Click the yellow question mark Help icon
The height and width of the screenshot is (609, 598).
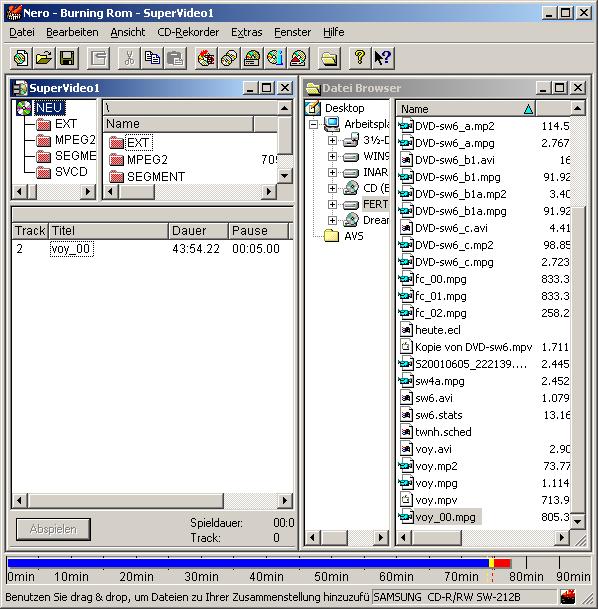[x=360, y=59]
